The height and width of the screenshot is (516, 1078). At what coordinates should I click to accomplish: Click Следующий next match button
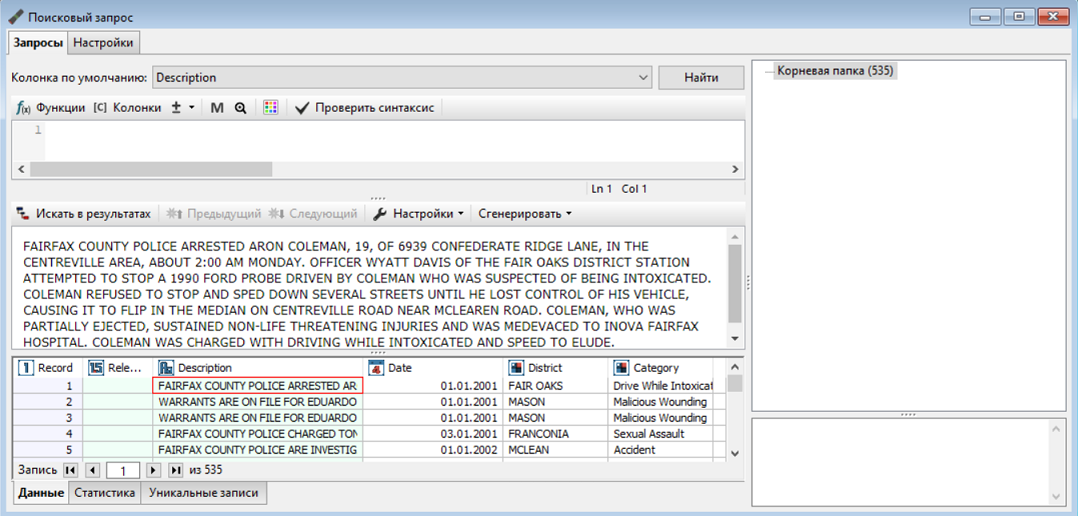(x=313, y=214)
